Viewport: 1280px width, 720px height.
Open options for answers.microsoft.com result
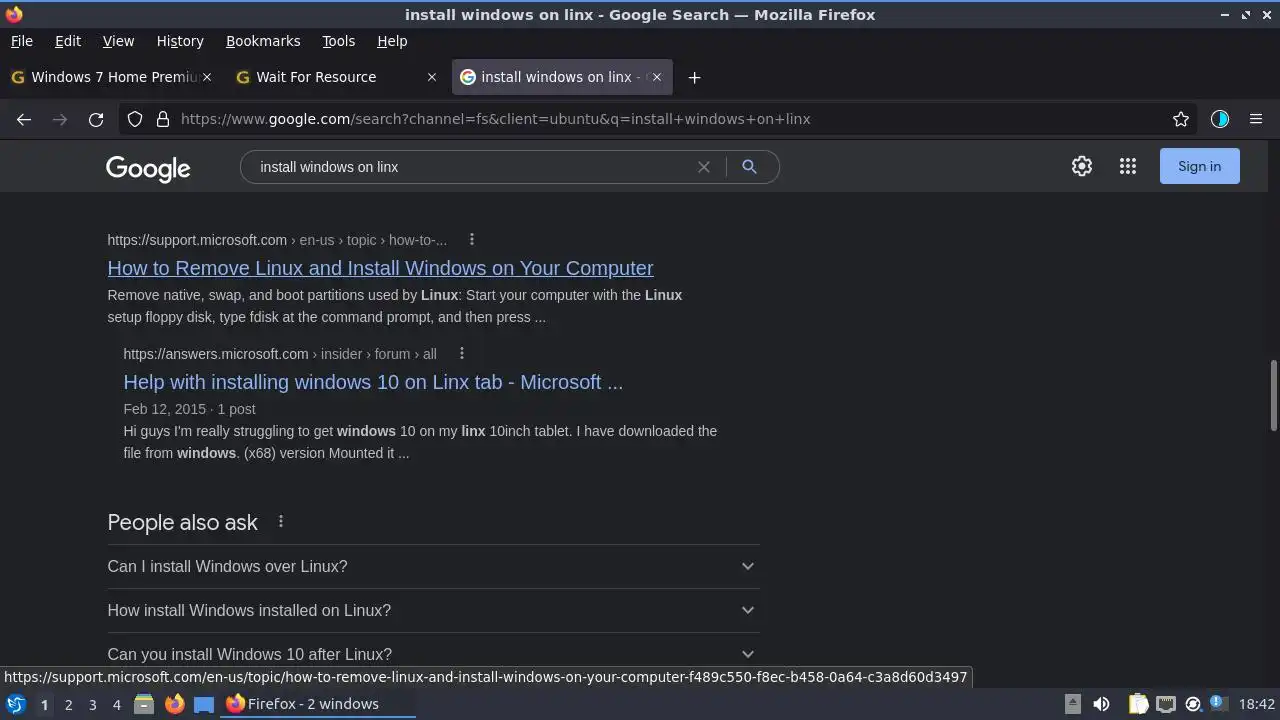point(462,354)
